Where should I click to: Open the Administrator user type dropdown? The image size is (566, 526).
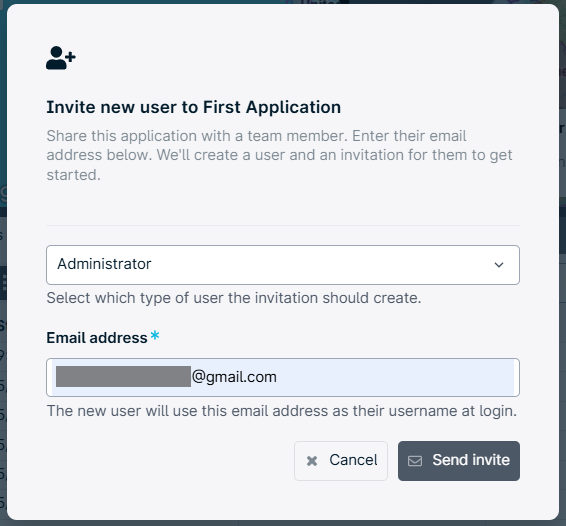(x=283, y=265)
